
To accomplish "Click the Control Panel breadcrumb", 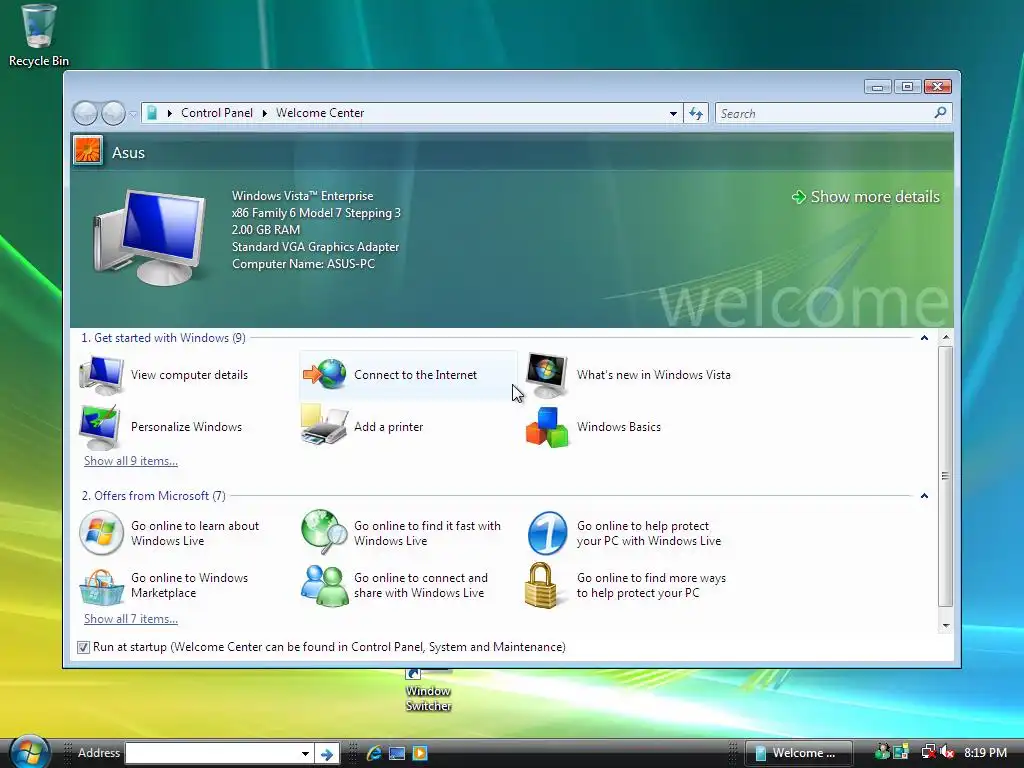I will (x=217, y=113).
